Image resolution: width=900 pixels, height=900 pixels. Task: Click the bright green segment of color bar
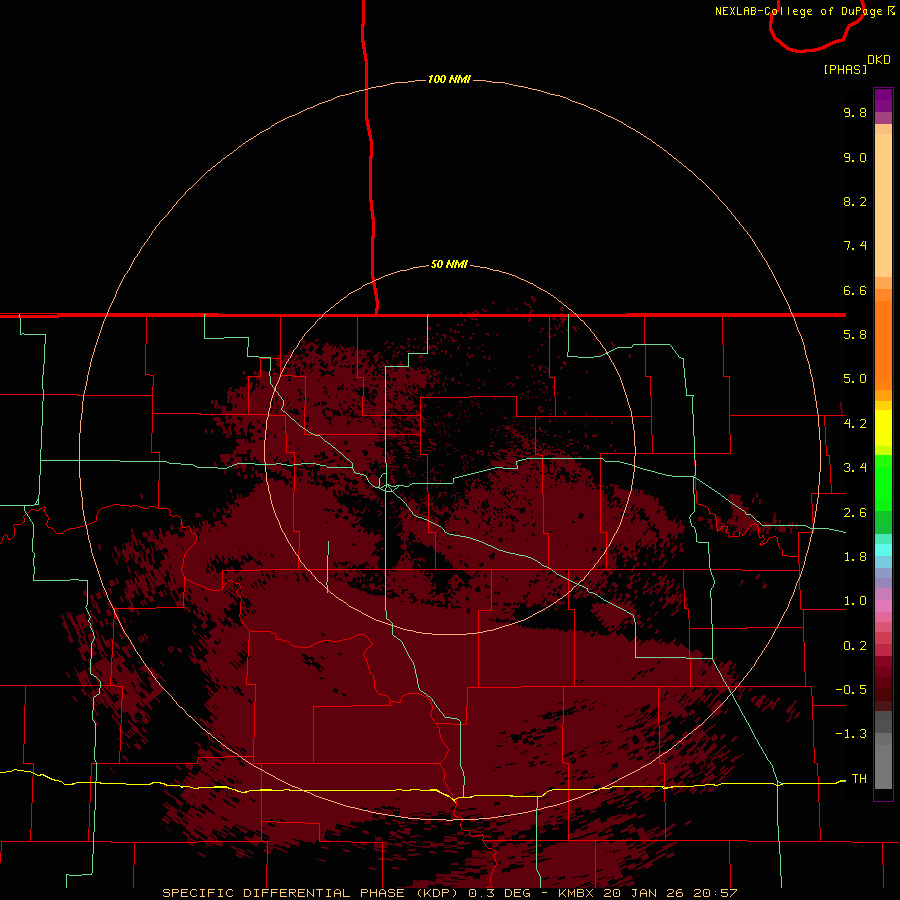883,482
